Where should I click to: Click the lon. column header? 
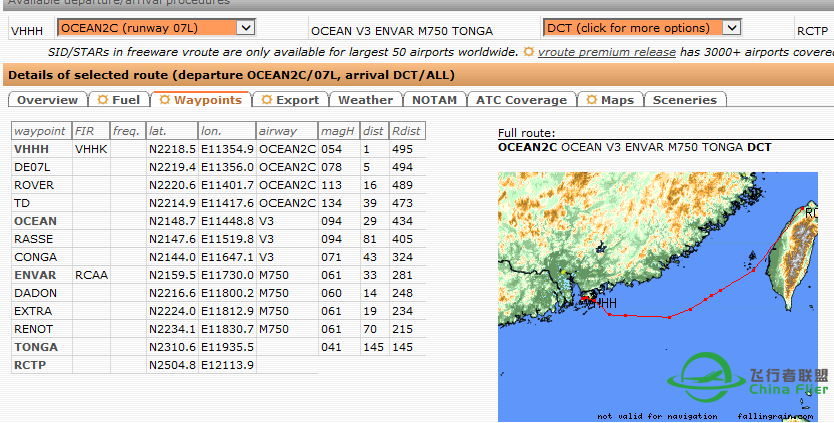point(227,131)
